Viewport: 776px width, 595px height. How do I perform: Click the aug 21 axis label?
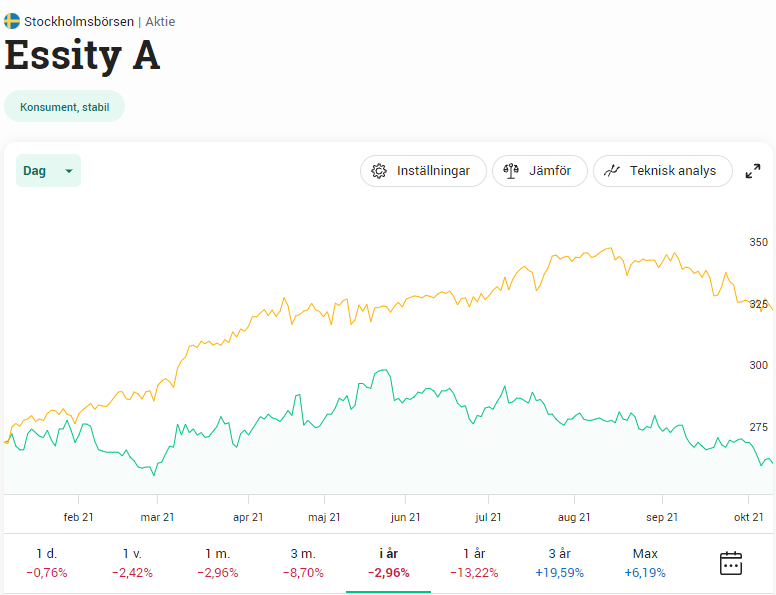pyautogui.click(x=574, y=517)
